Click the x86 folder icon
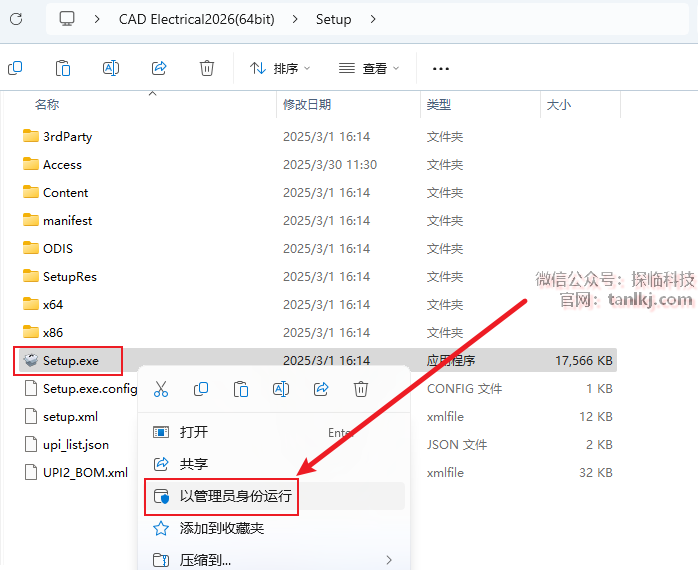Screen dimensions: 698x570 [x=31, y=332]
